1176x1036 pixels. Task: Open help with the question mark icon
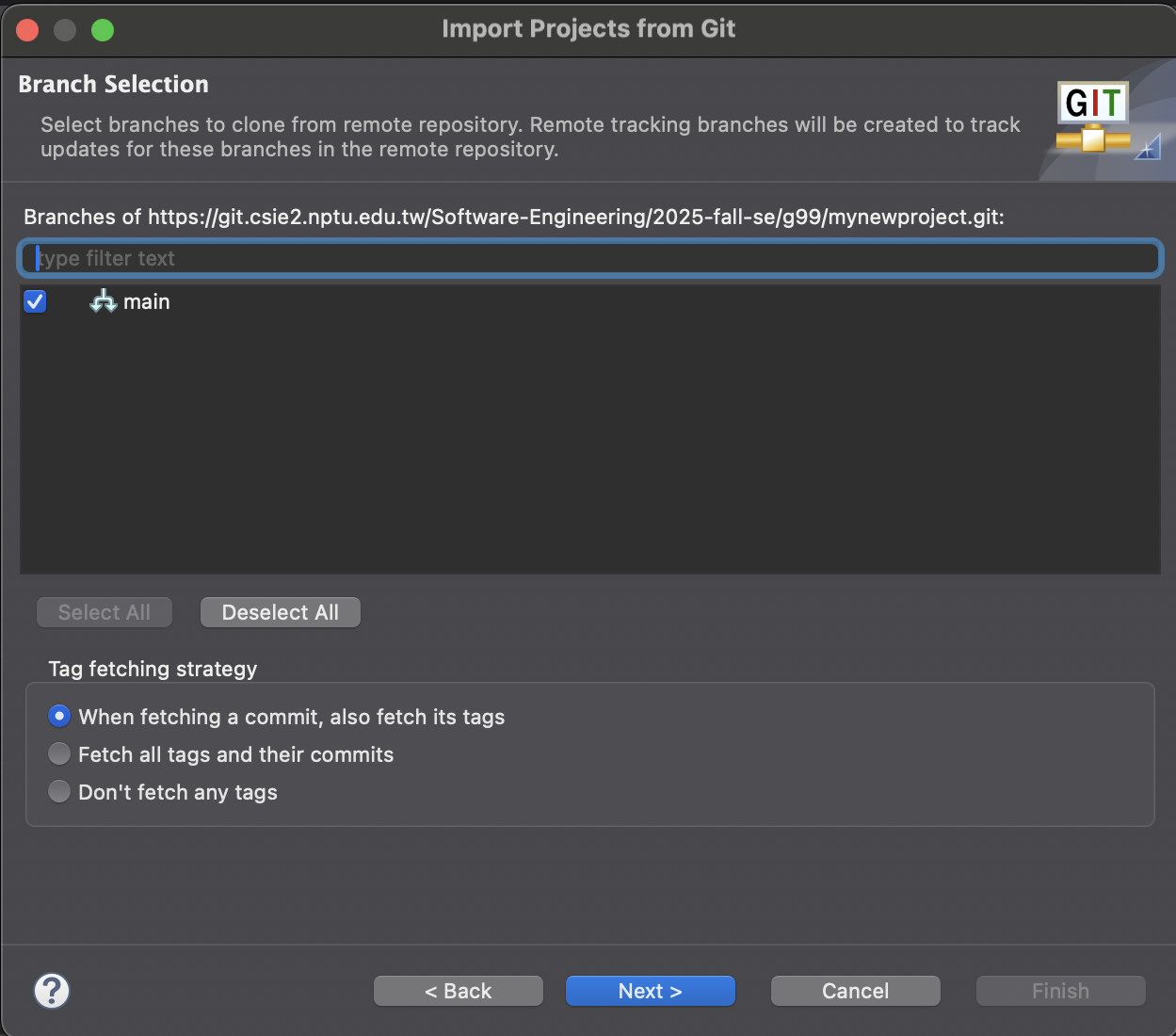pos(52,991)
